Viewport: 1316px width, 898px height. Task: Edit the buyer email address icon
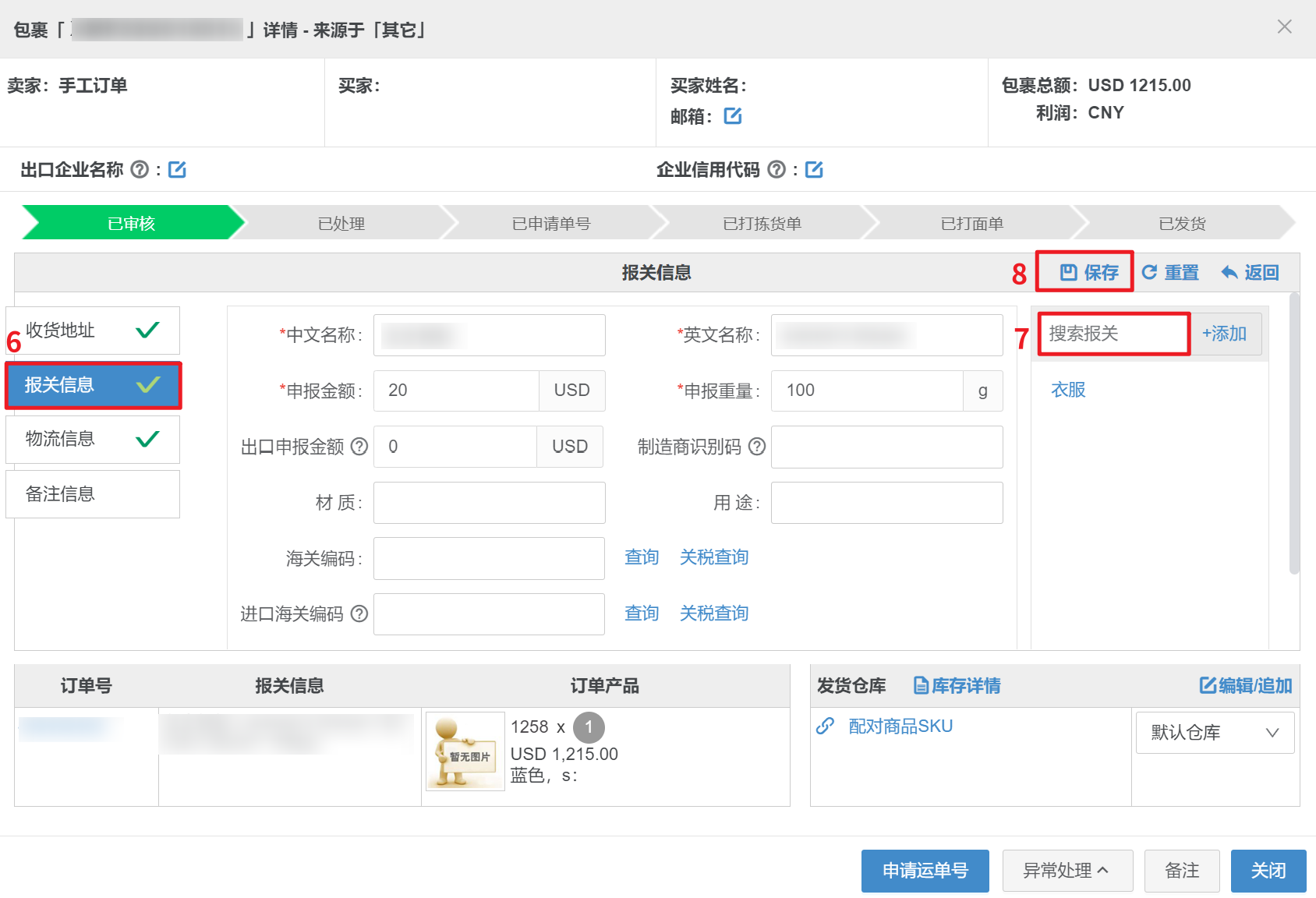pos(732,116)
